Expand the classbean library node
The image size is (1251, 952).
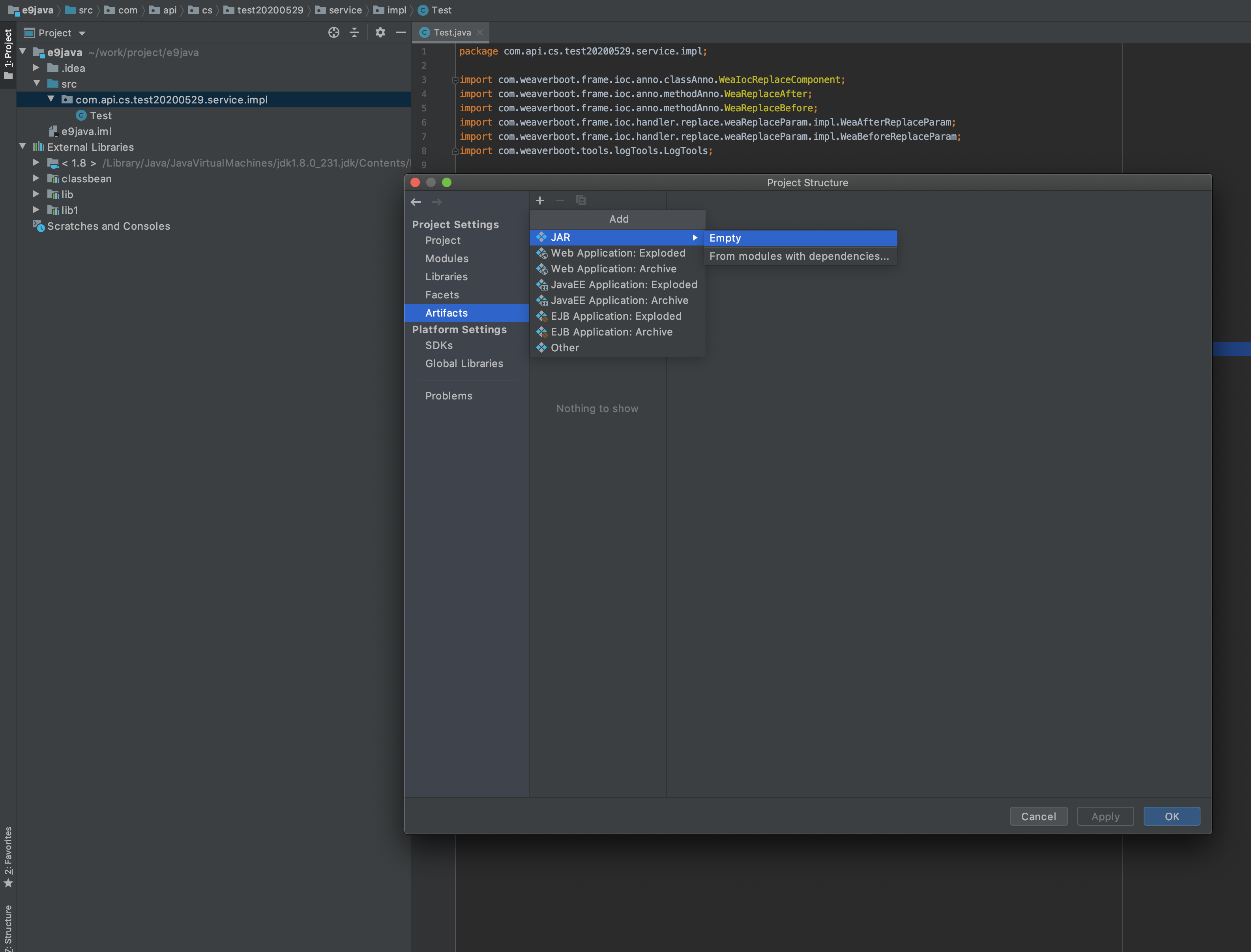(36, 178)
